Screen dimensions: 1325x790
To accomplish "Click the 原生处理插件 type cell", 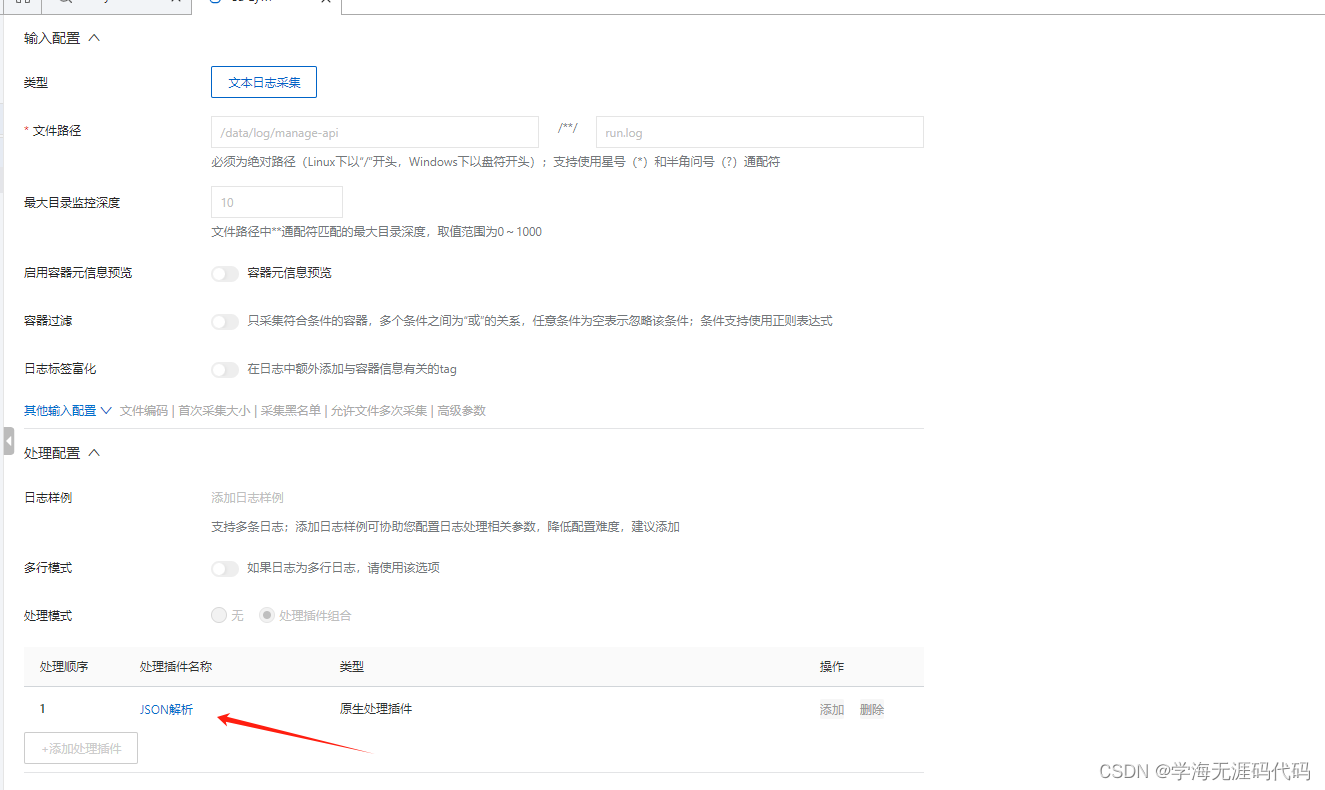I will tap(376, 709).
